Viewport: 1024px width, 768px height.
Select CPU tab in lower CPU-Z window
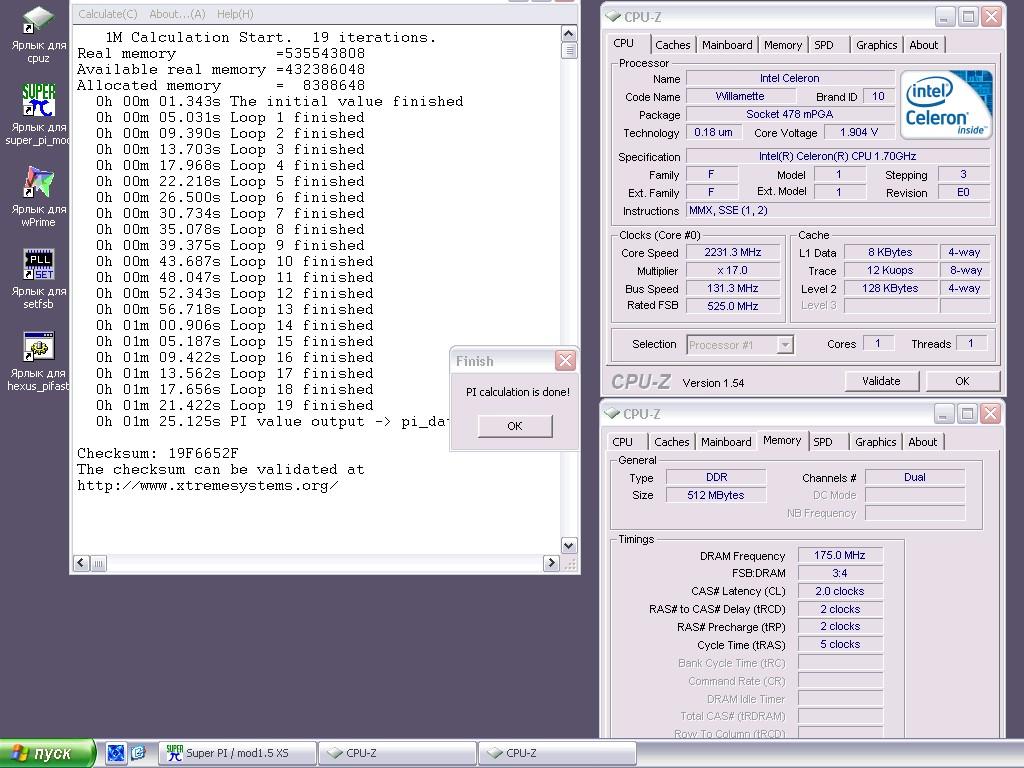click(622, 442)
